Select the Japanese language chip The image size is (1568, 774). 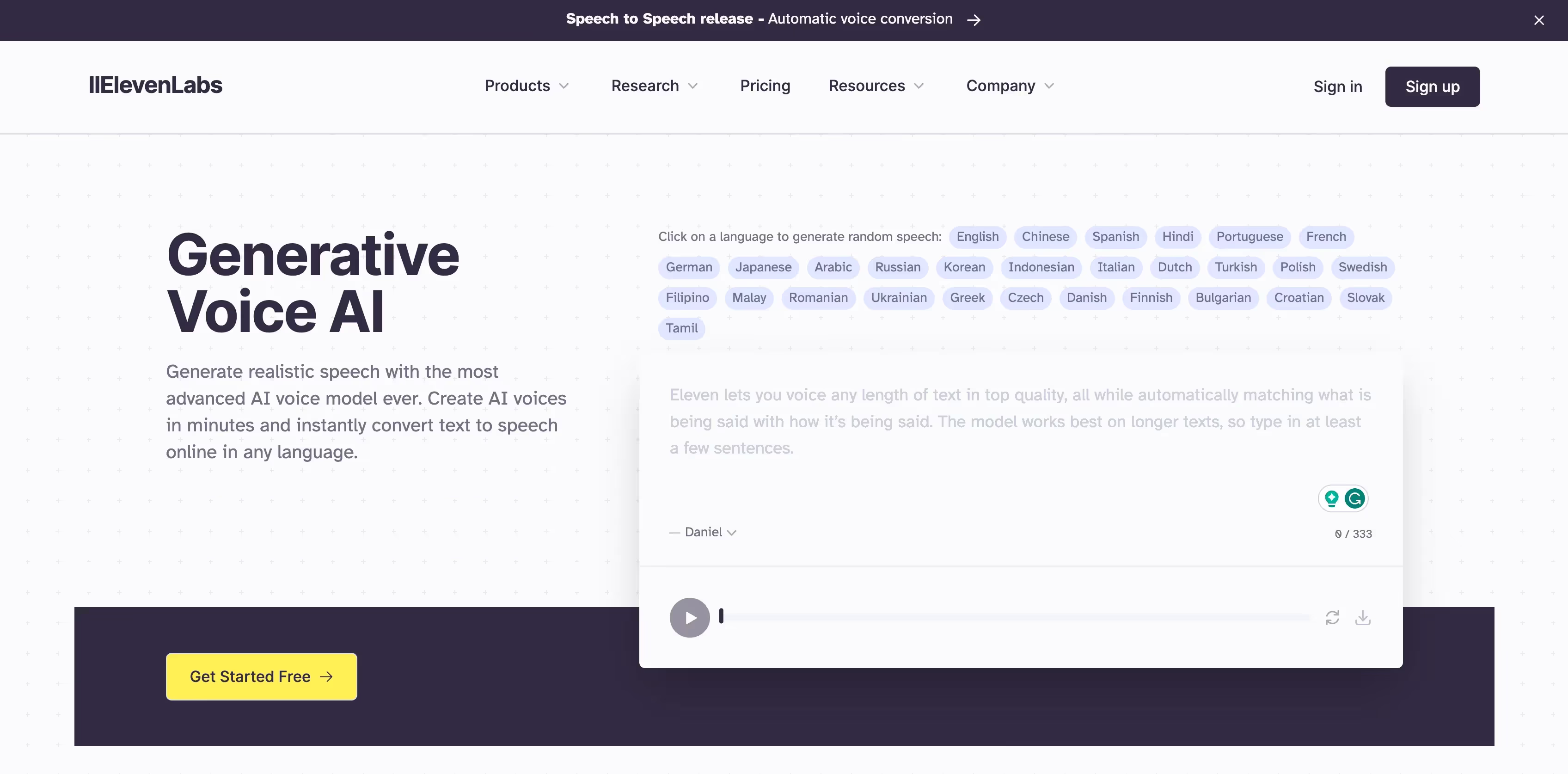[763, 267]
